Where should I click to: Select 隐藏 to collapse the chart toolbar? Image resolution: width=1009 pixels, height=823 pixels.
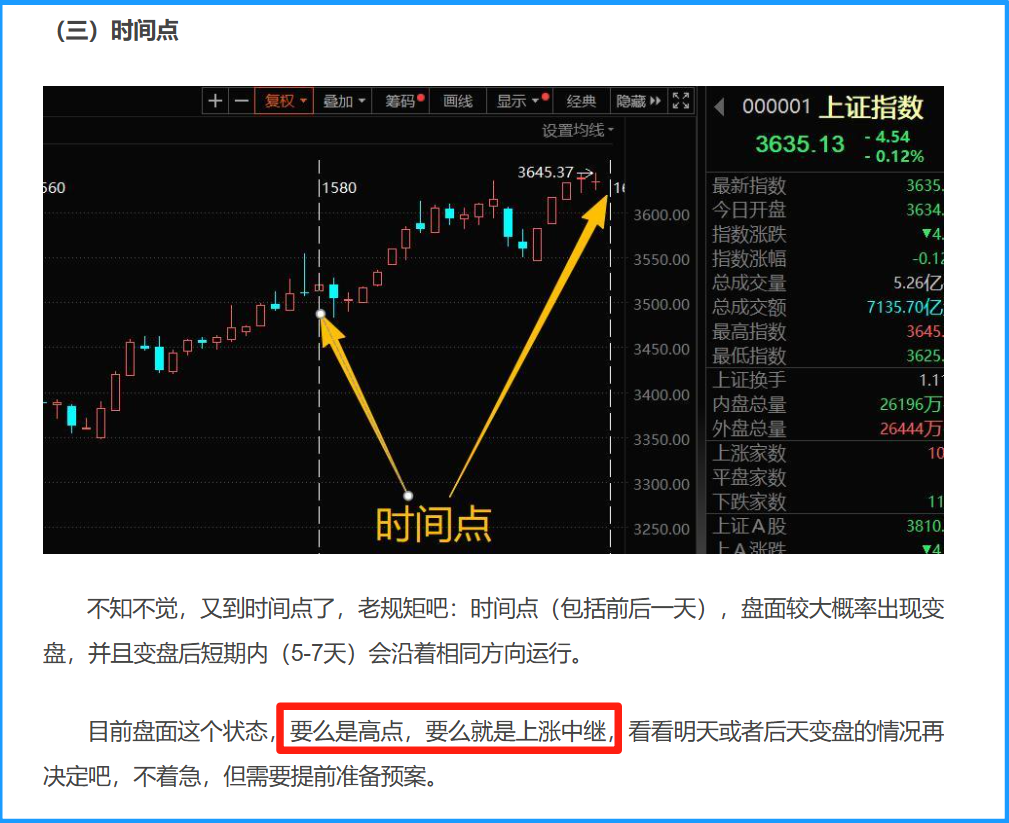tap(630, 101)
